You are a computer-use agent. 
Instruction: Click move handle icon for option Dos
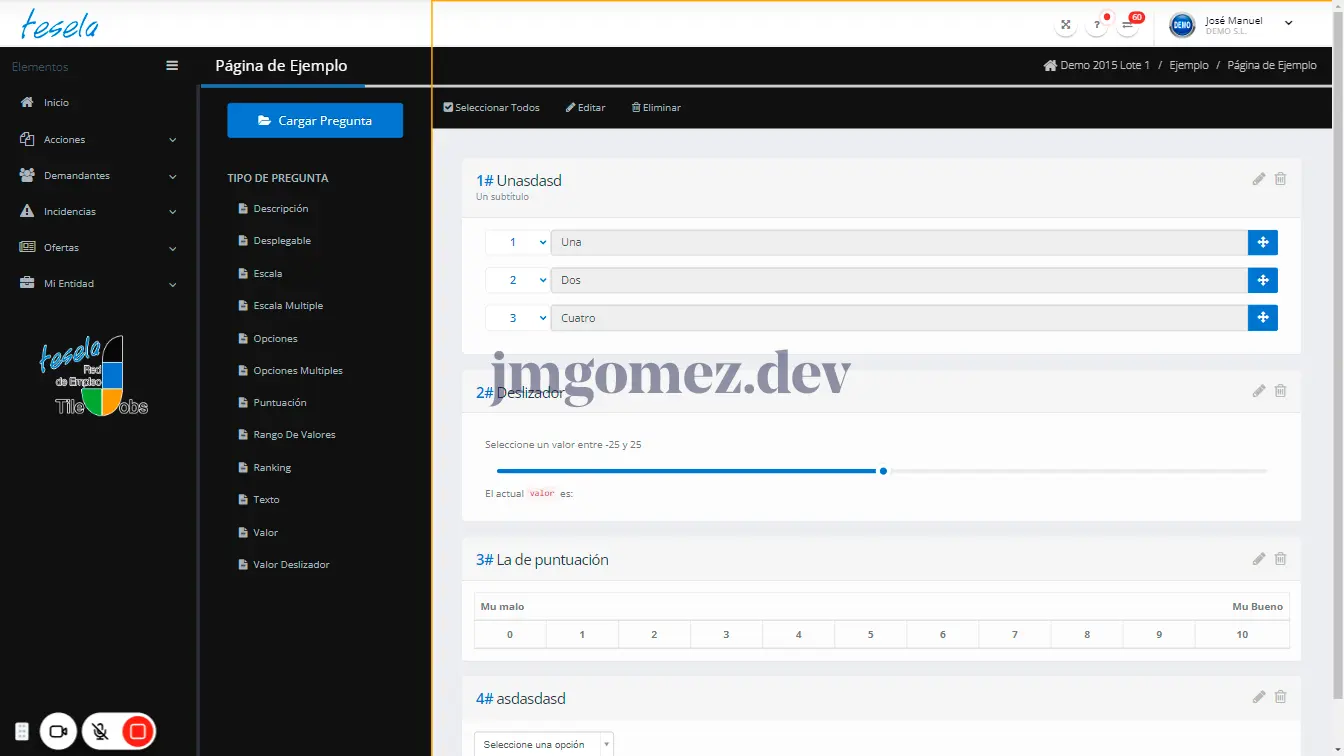click(x=1263, y=280)
